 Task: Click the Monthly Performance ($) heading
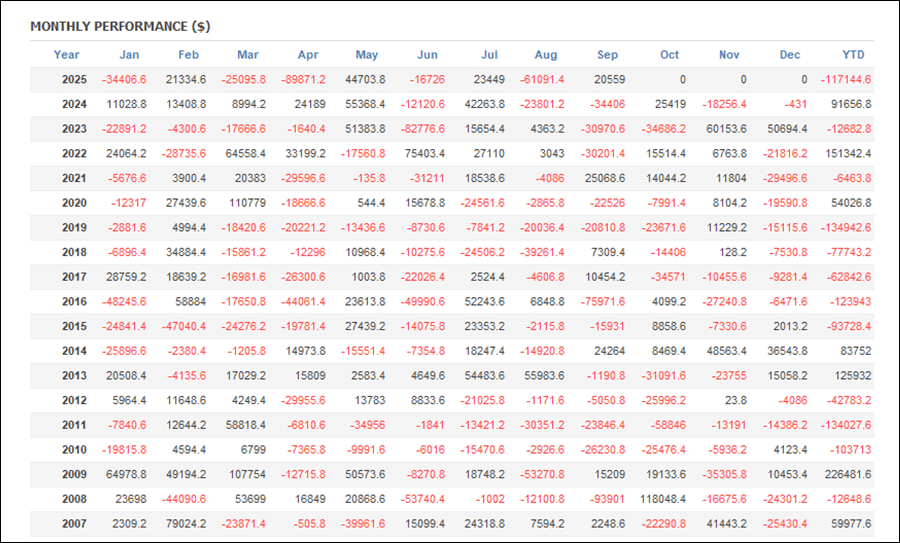(120, 26)
